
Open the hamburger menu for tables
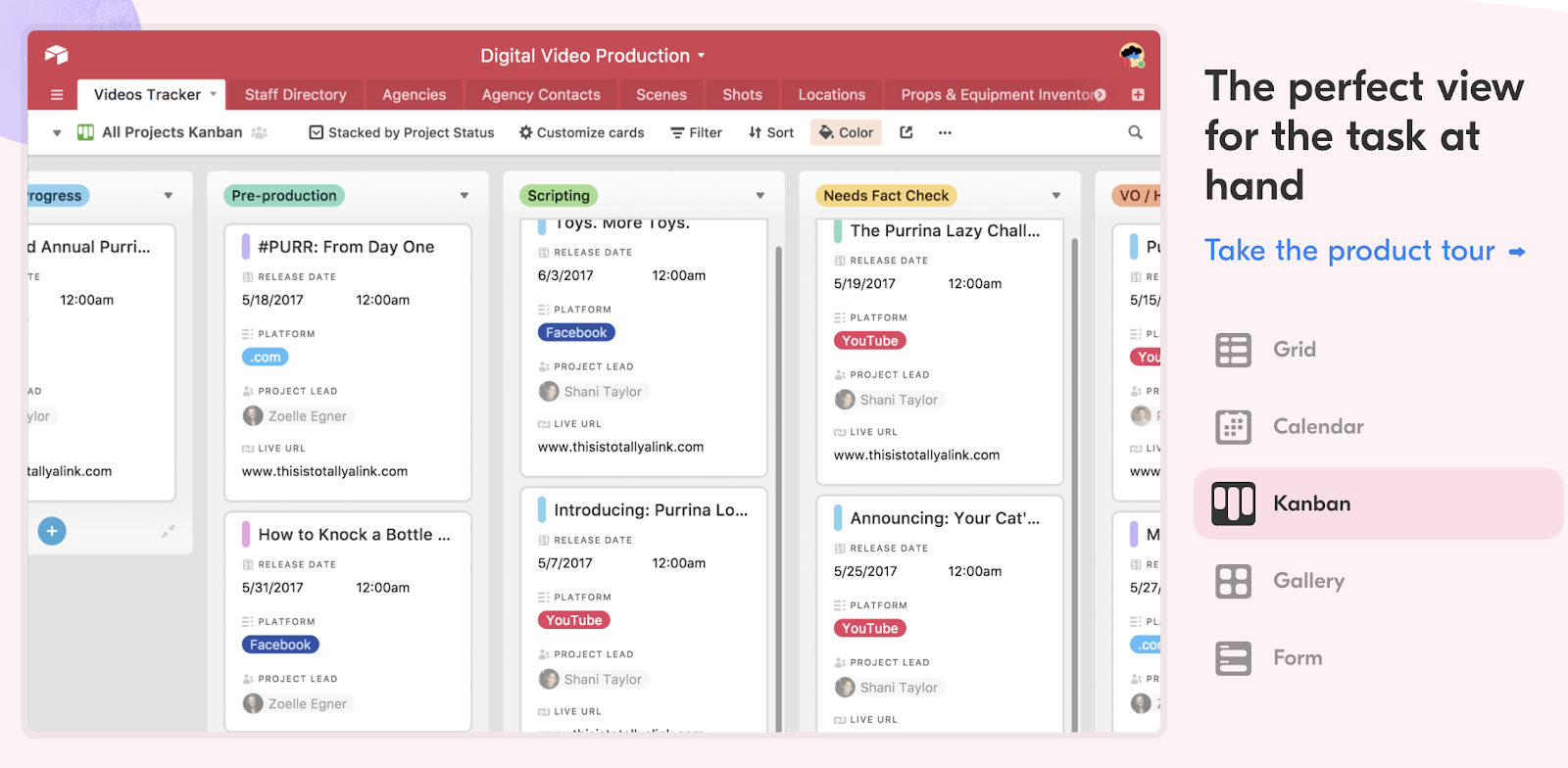57,95
